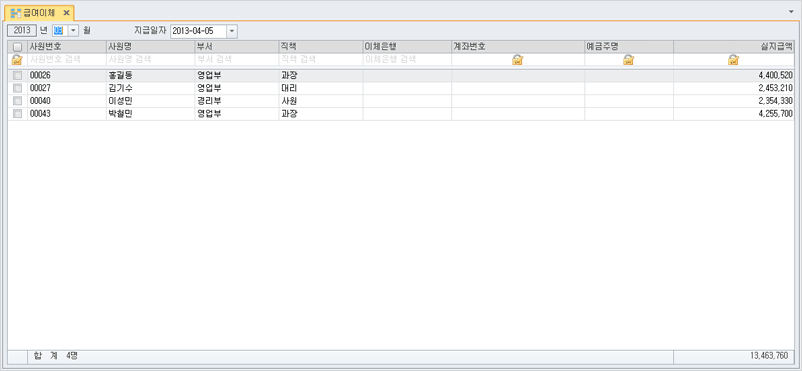This screenshot has height=371, width=802.
Task: Sort by the 사원명 column header
Action: (150, 47)
